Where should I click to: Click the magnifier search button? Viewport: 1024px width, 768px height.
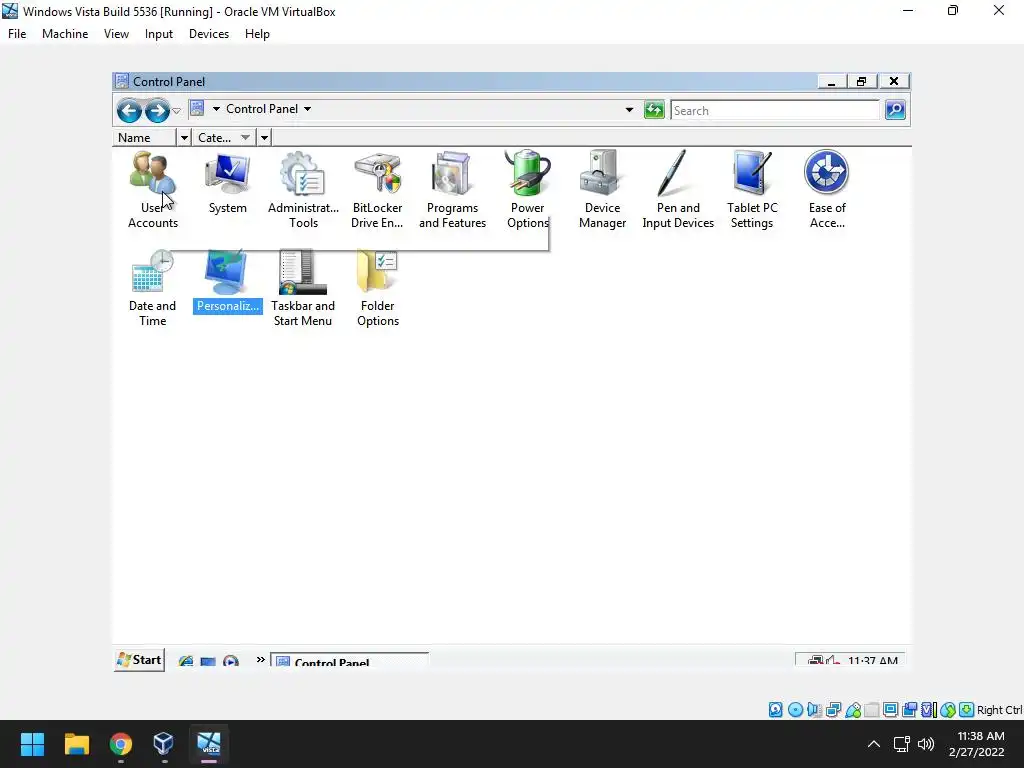(895, 110)
